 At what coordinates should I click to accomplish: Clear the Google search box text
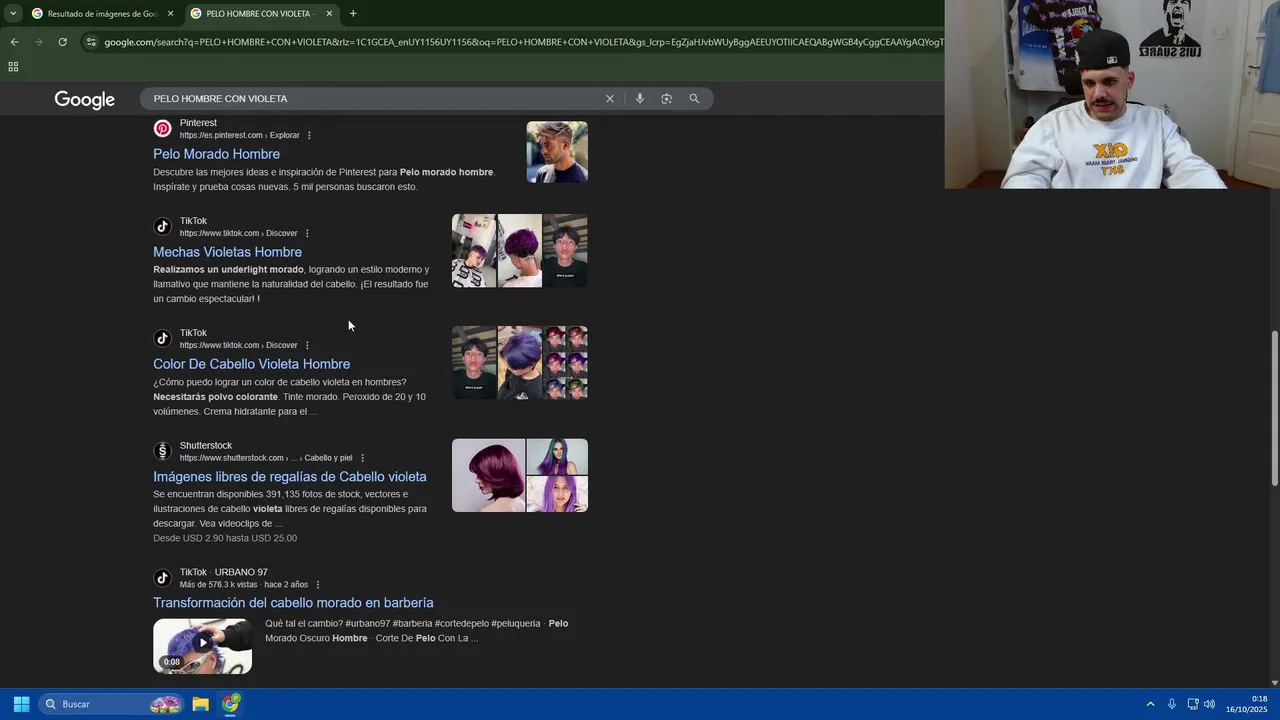point(609,99)
